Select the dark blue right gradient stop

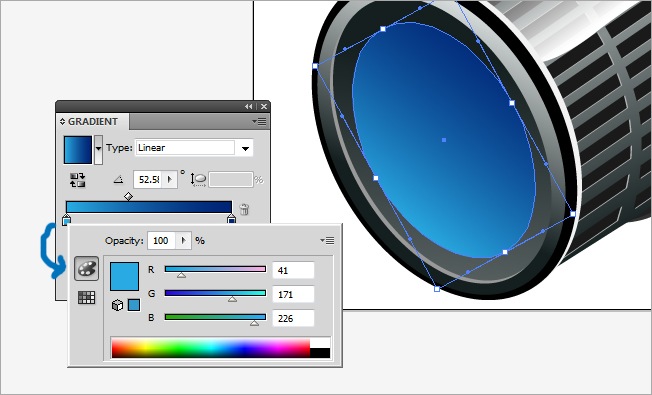[232, 219]
